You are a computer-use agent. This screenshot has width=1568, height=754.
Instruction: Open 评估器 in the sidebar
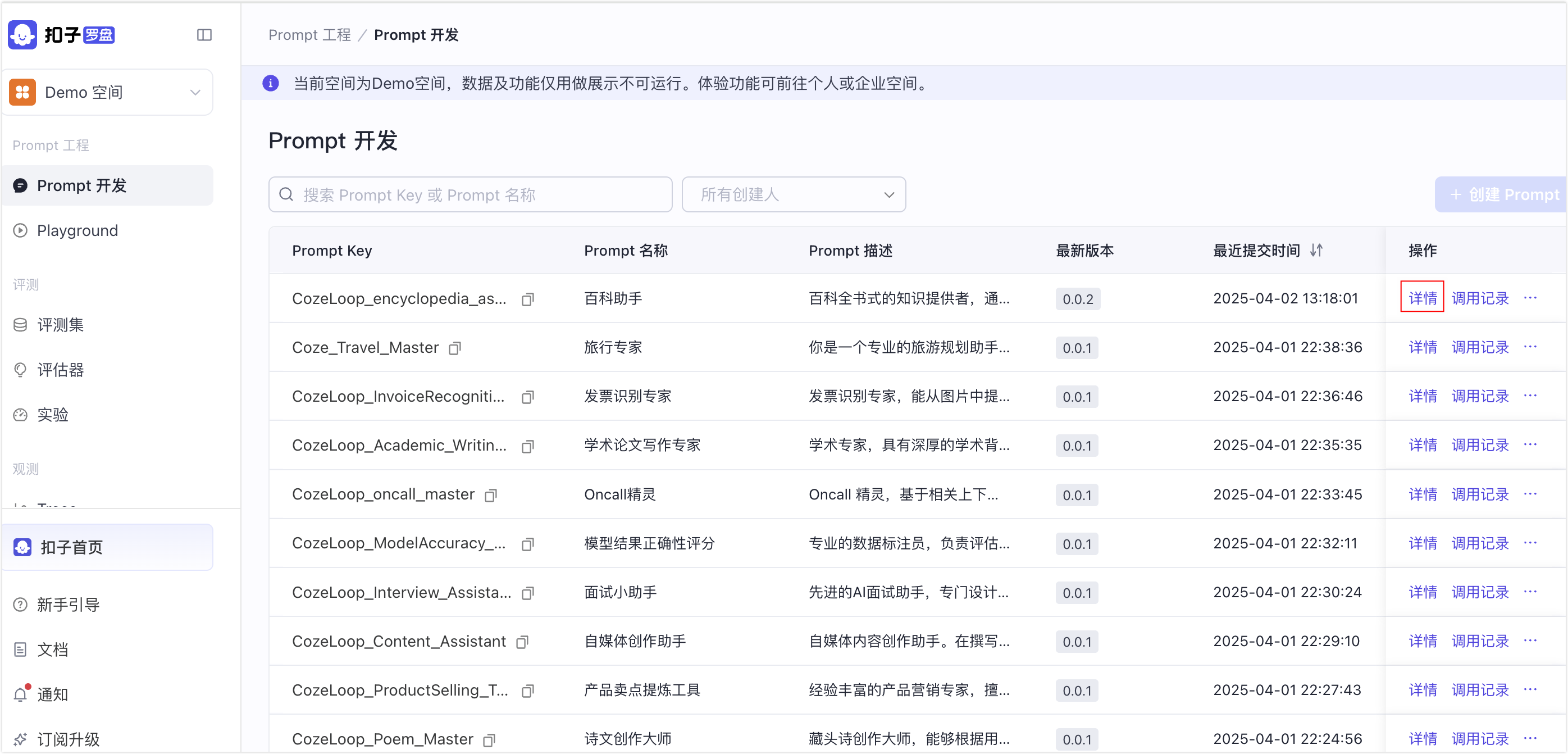tap(108, 370)
